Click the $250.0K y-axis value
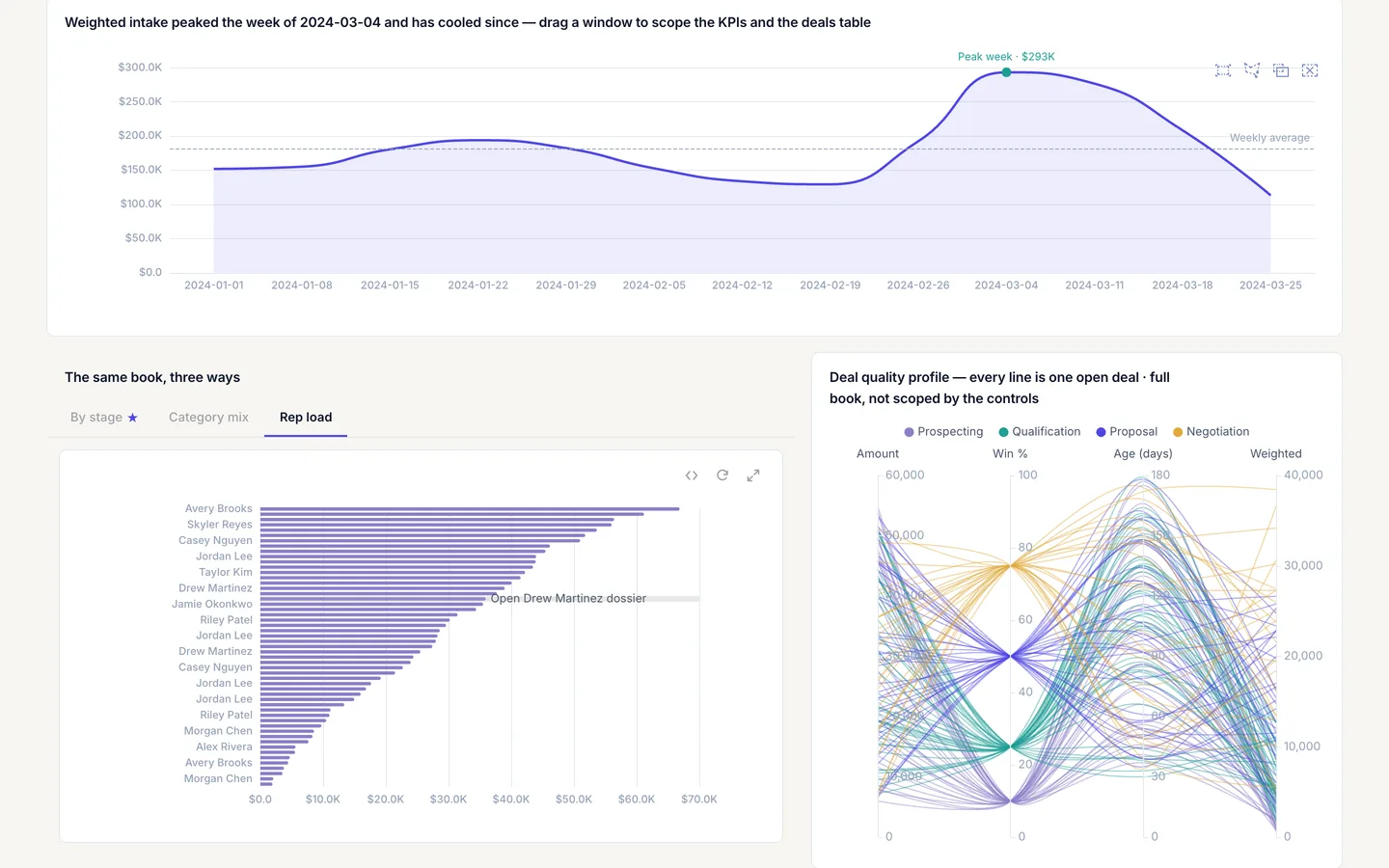The image size is (1389, 868). (140, 101)
